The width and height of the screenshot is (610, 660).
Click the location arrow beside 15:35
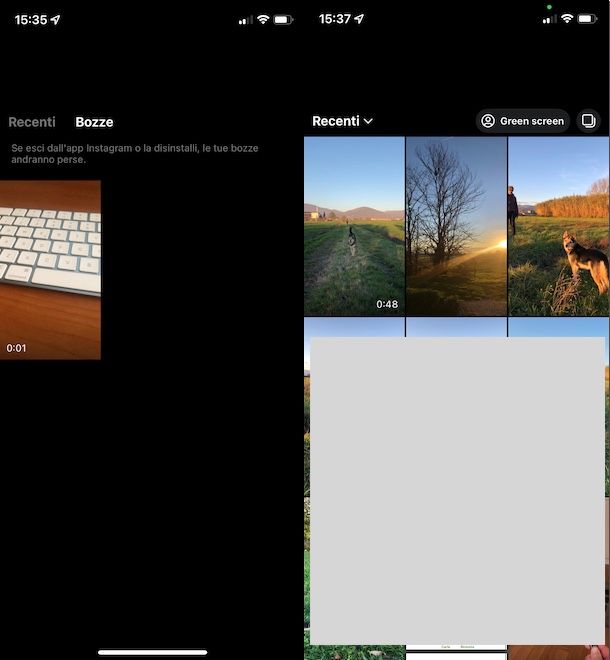55,19
